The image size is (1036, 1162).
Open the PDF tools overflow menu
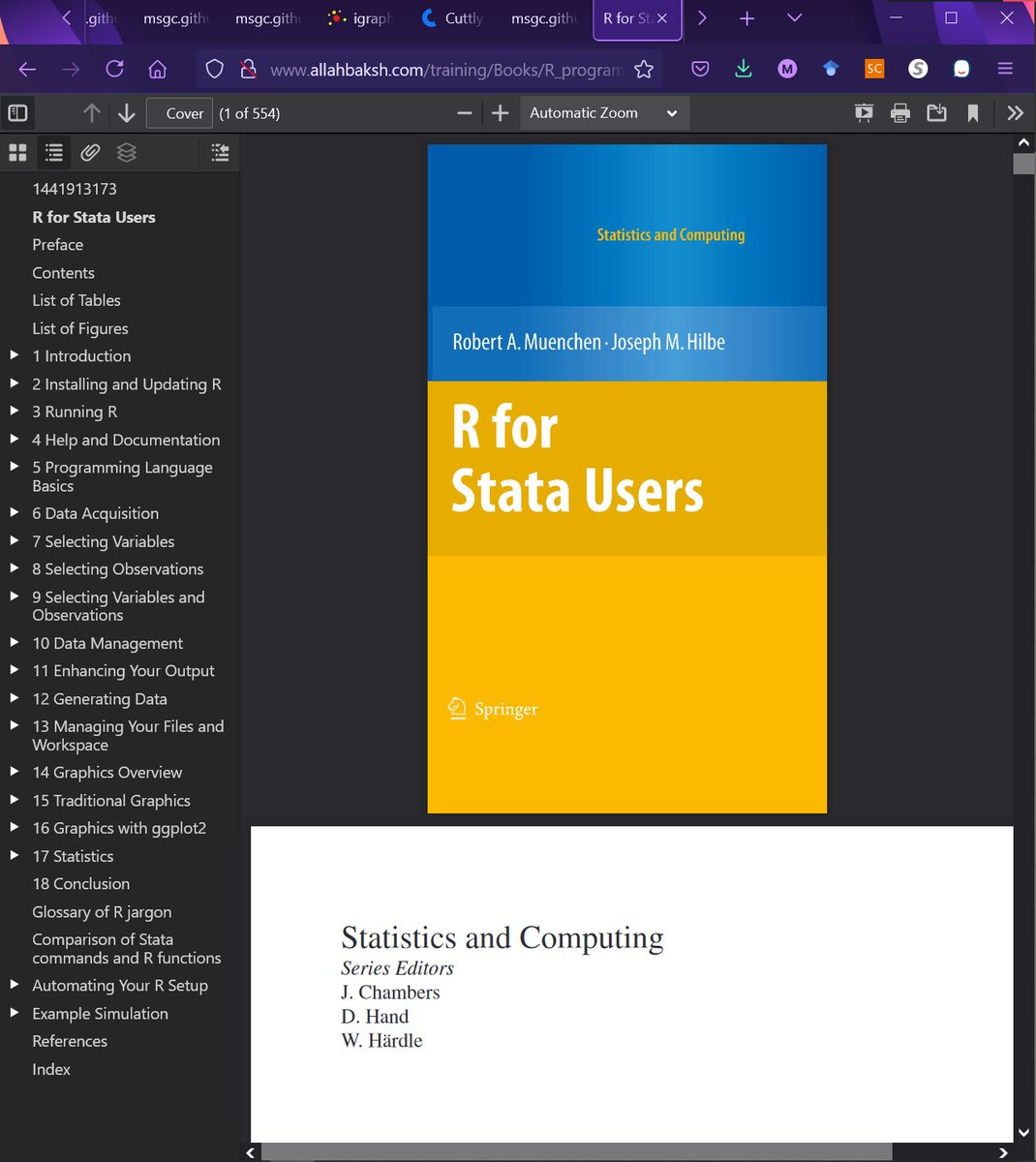tap(1015, 113)
